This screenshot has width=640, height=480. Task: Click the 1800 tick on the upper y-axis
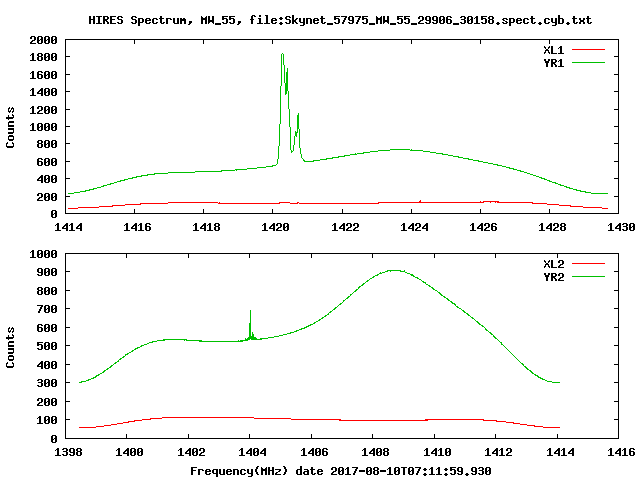tap(43, 57)
